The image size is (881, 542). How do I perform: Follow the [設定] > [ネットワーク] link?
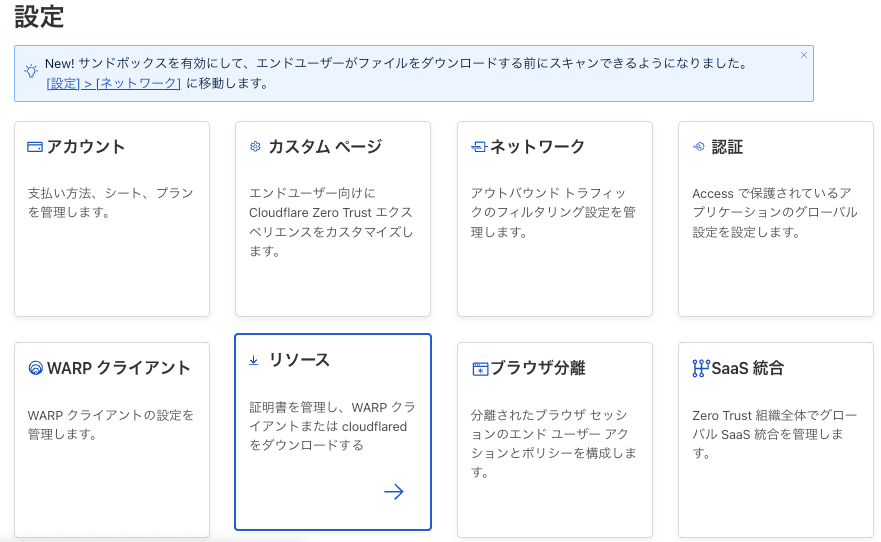pyautogui.click(x=113, y=84)
